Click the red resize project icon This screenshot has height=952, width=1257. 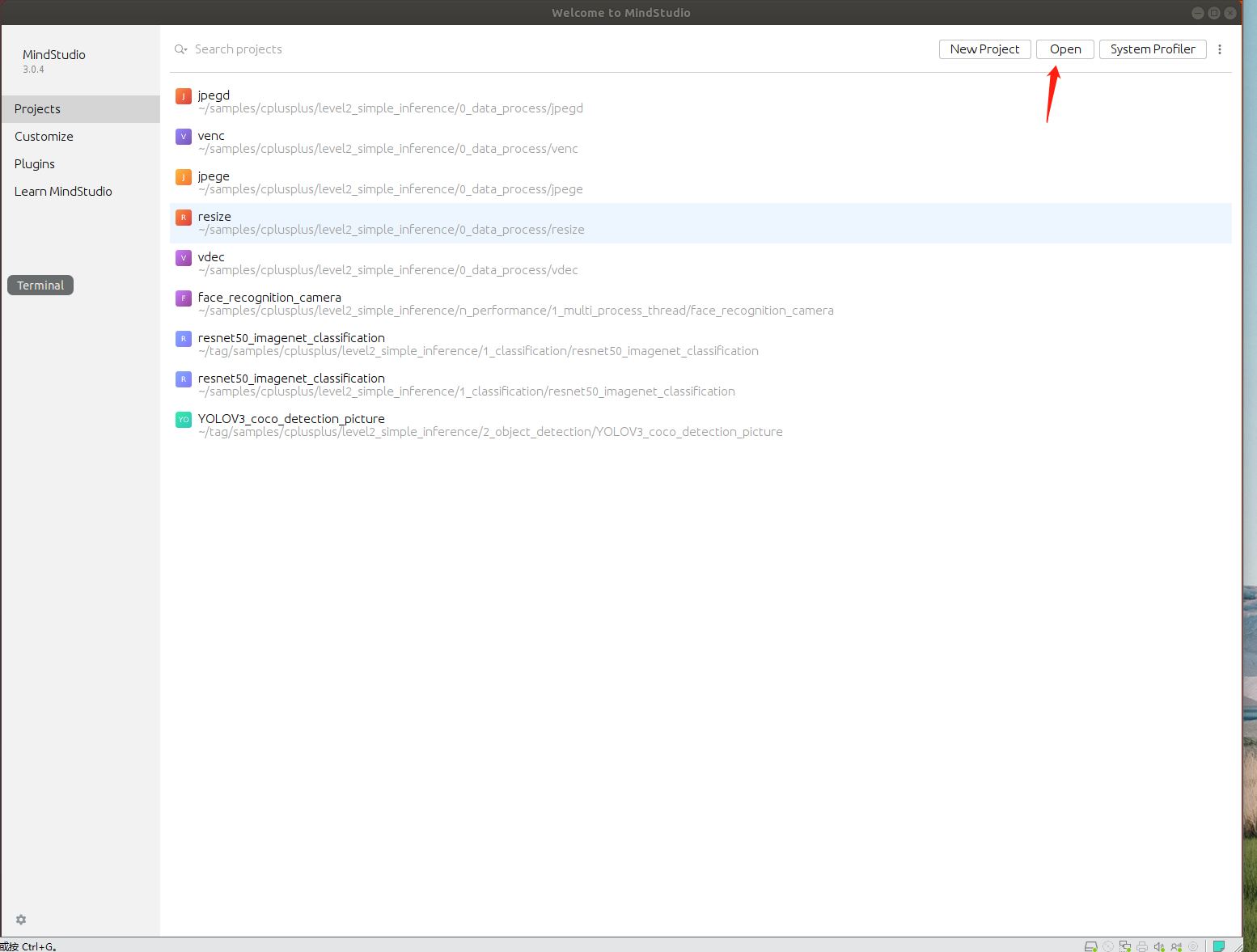184,218
